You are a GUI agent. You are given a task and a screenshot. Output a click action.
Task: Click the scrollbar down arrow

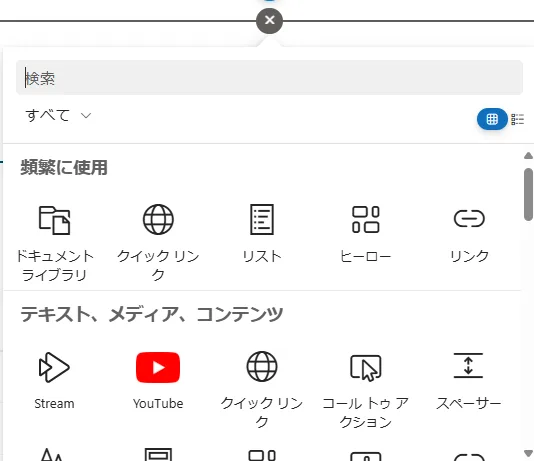(x=528, y=453)
